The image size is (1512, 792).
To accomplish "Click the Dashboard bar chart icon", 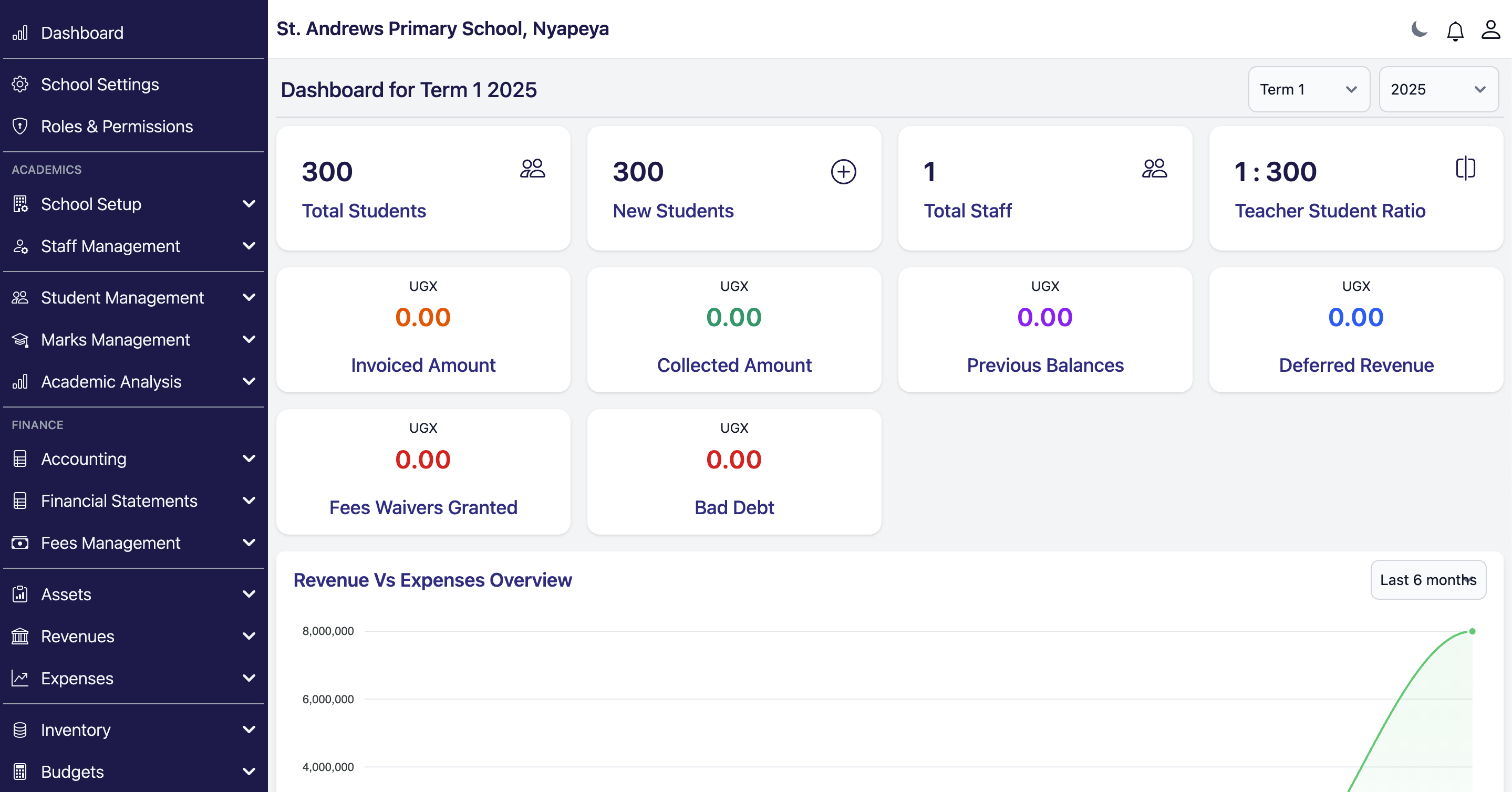I will click(20, 33).
